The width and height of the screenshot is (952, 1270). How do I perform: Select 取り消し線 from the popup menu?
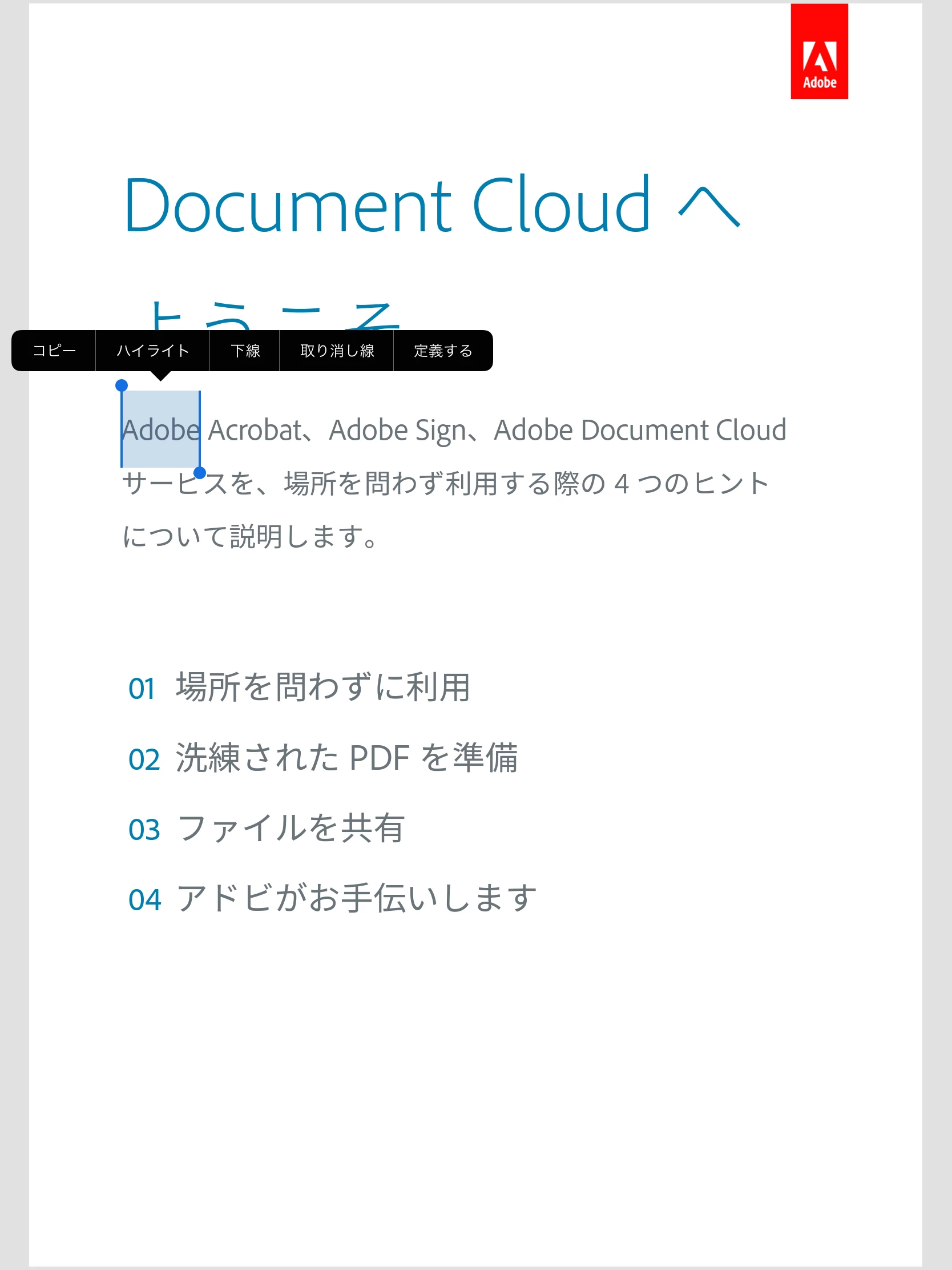coord(337,351)
